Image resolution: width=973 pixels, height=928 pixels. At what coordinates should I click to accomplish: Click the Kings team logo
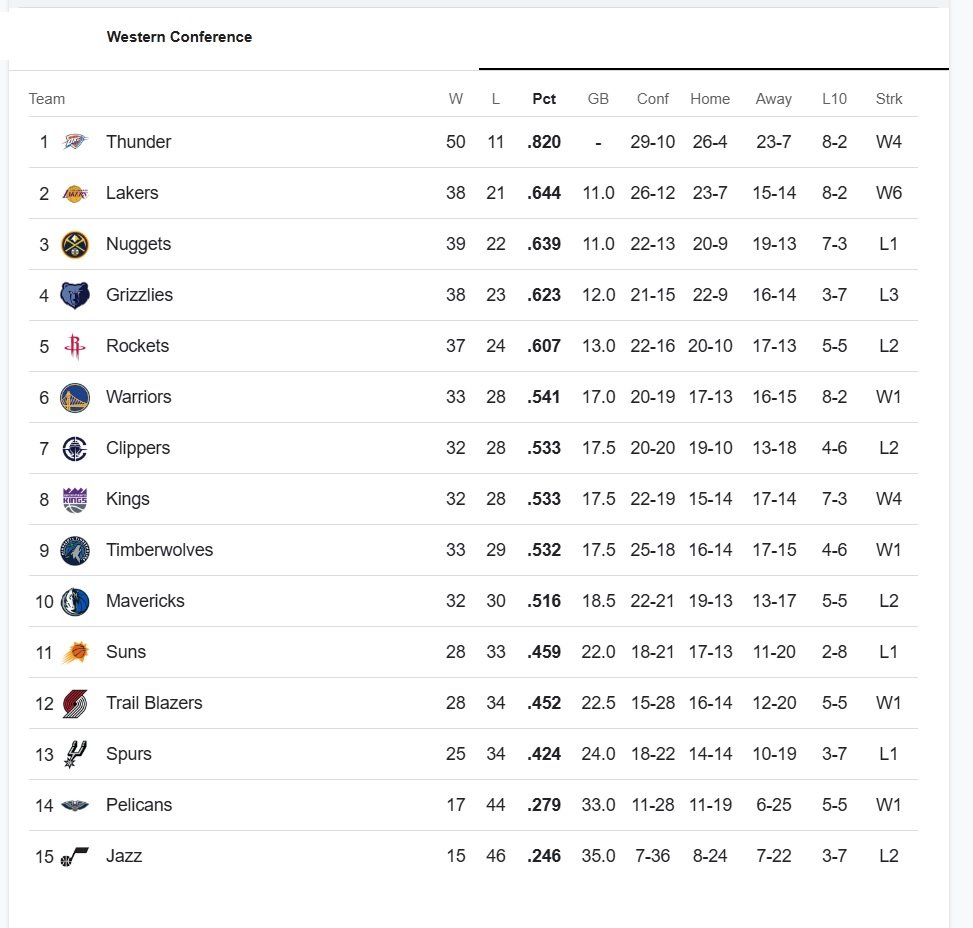coord(75,499)
